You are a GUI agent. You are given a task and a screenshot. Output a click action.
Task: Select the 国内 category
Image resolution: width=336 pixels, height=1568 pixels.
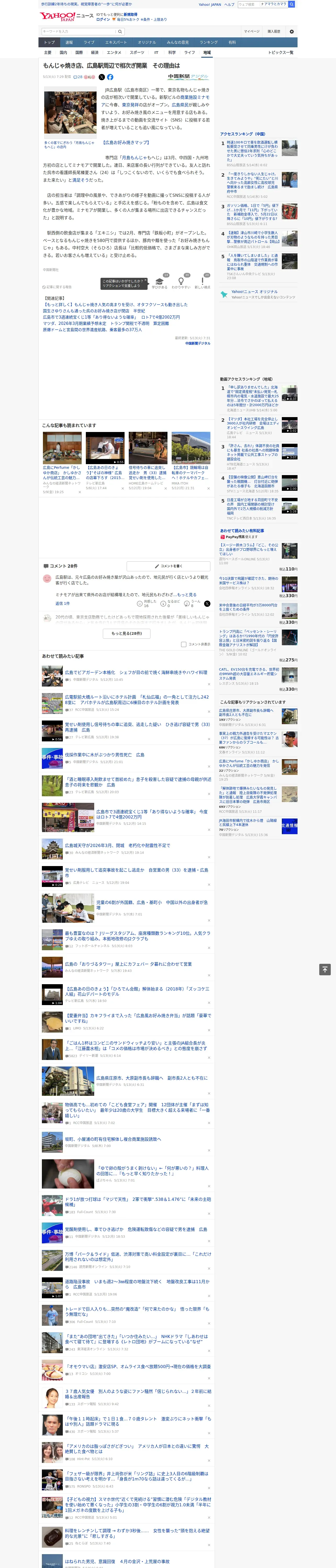[x=63, y=52]
